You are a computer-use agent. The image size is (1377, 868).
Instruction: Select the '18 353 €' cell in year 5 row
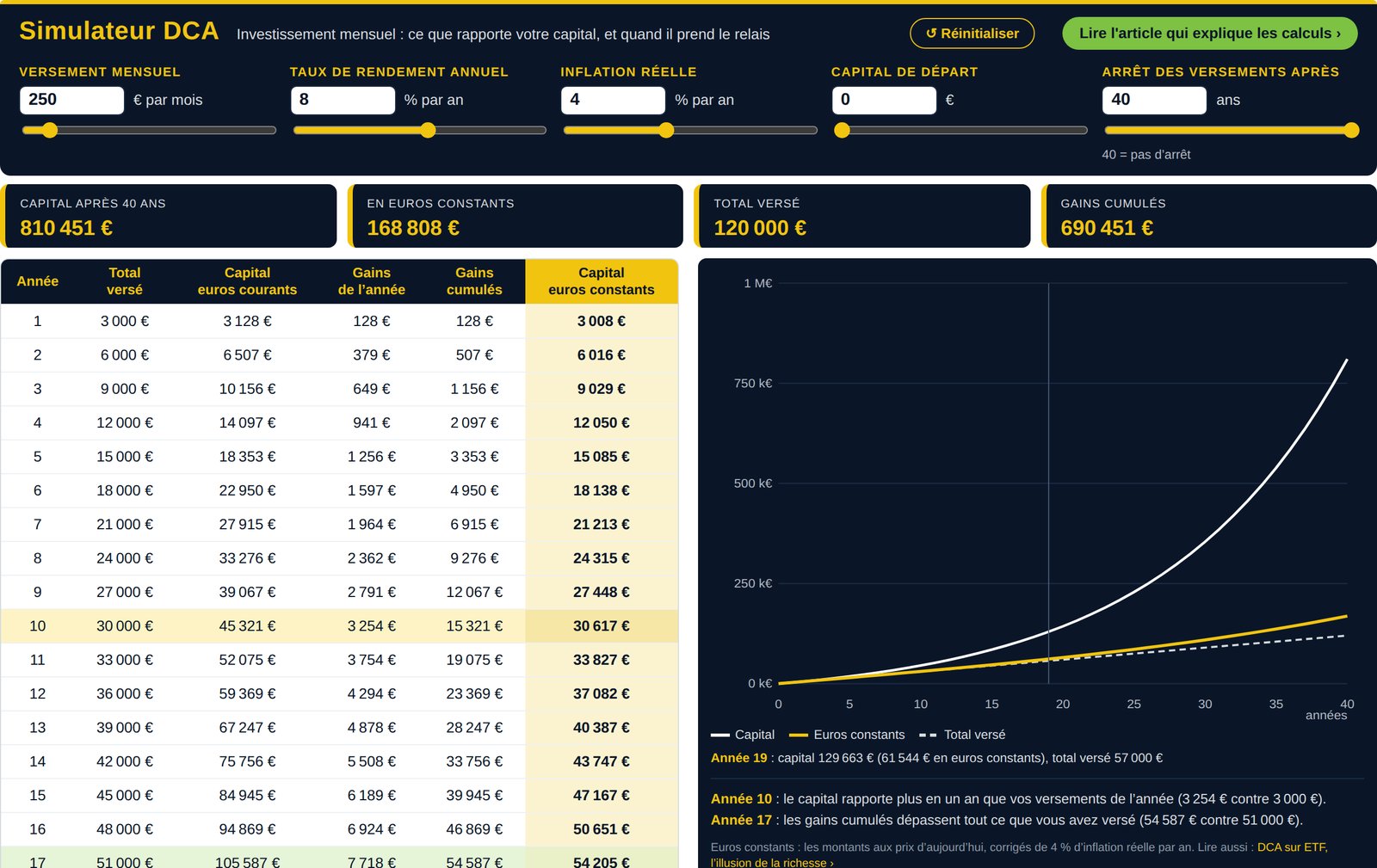(x=247, y=457)
